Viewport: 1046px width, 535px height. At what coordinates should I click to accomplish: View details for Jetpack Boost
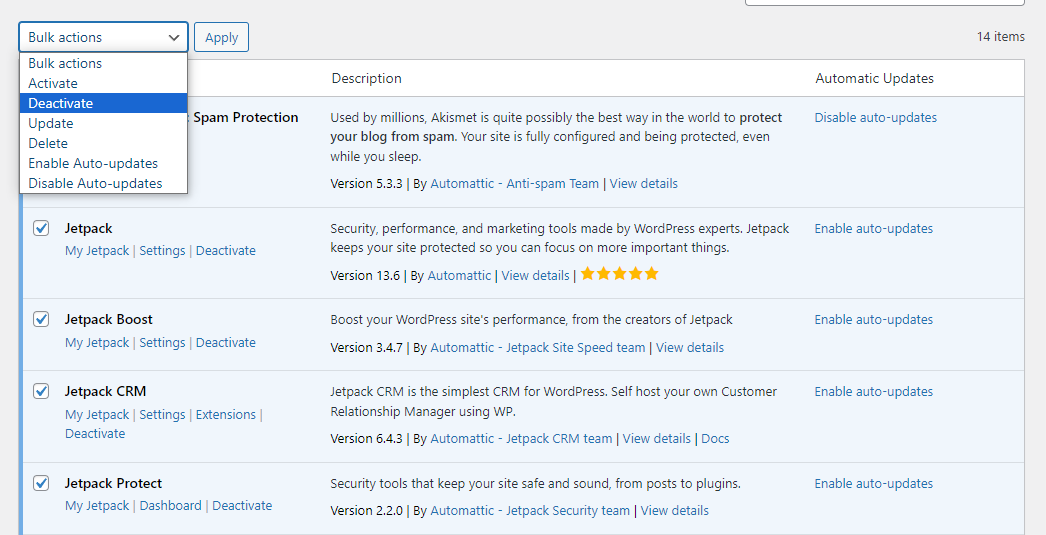[x=690, y=348]
